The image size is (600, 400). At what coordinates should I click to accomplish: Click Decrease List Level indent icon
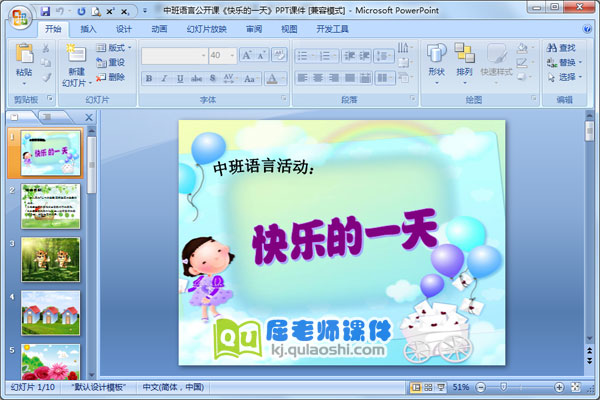point(349,56)
